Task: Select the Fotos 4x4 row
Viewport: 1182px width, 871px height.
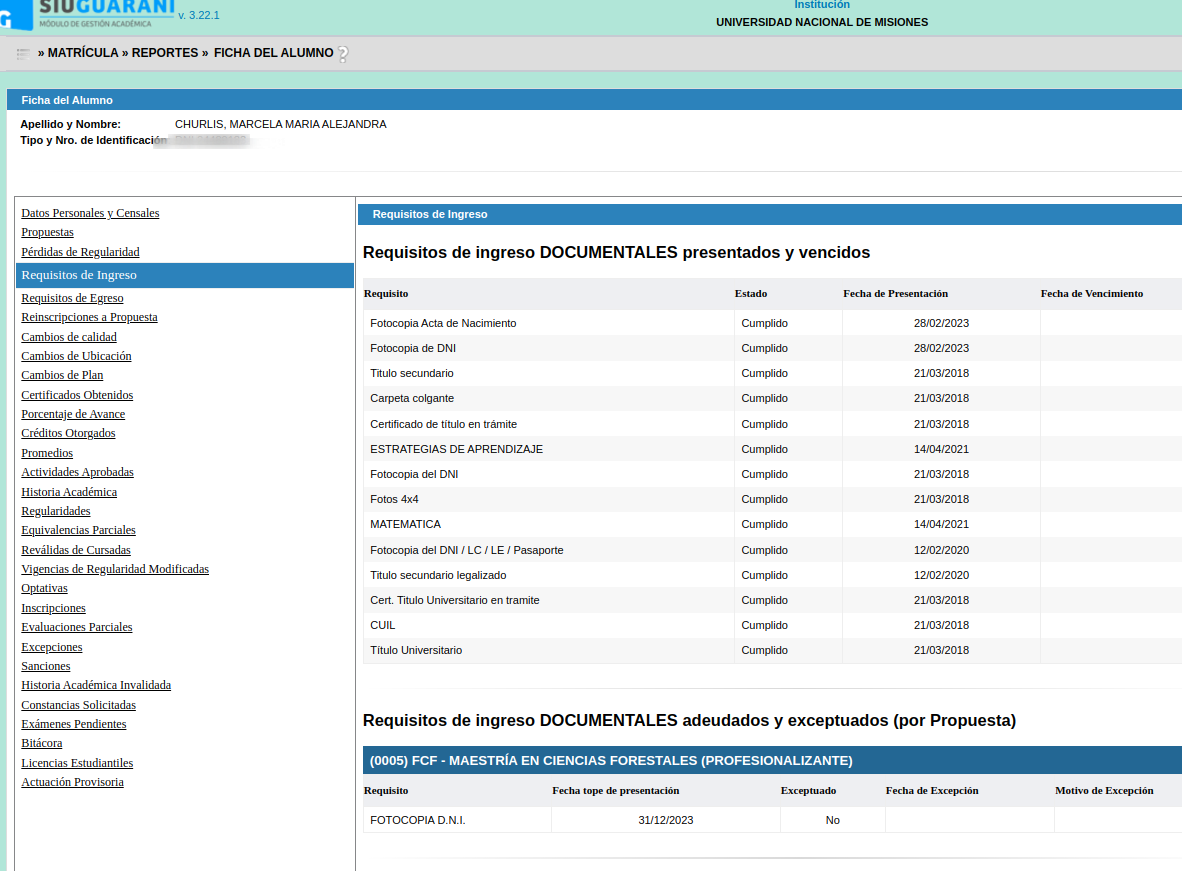Action: pyautogui.click(x=773, y=499)
